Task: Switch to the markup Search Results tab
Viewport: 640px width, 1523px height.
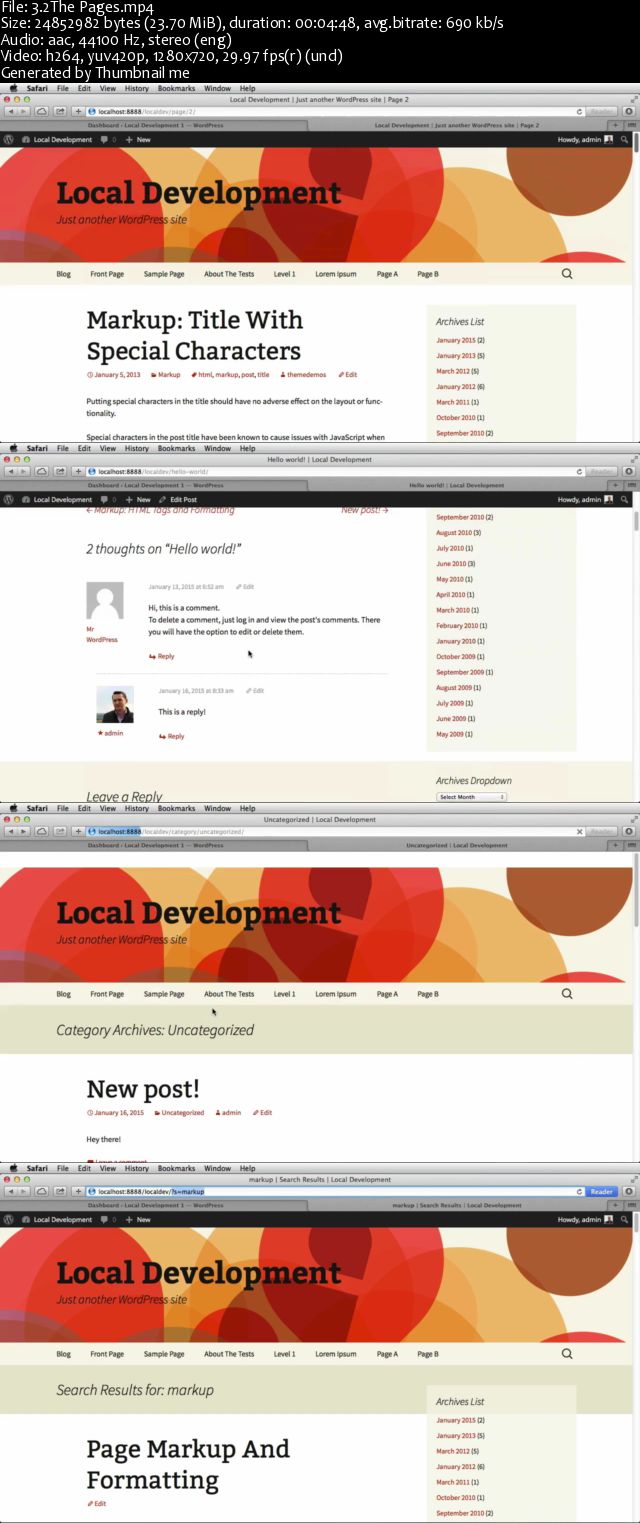Action: click(x=457, y=1206)
